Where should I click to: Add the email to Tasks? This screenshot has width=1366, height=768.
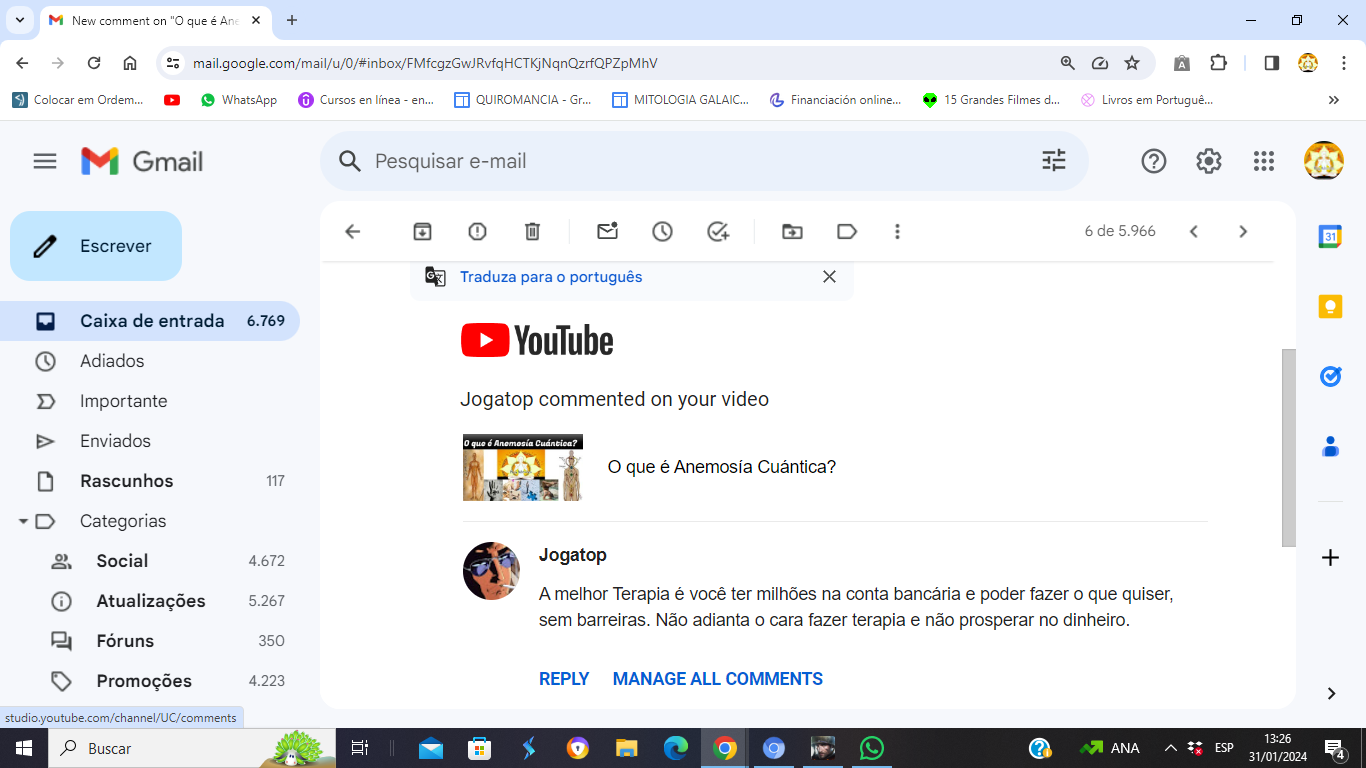(x=718, y=232)
